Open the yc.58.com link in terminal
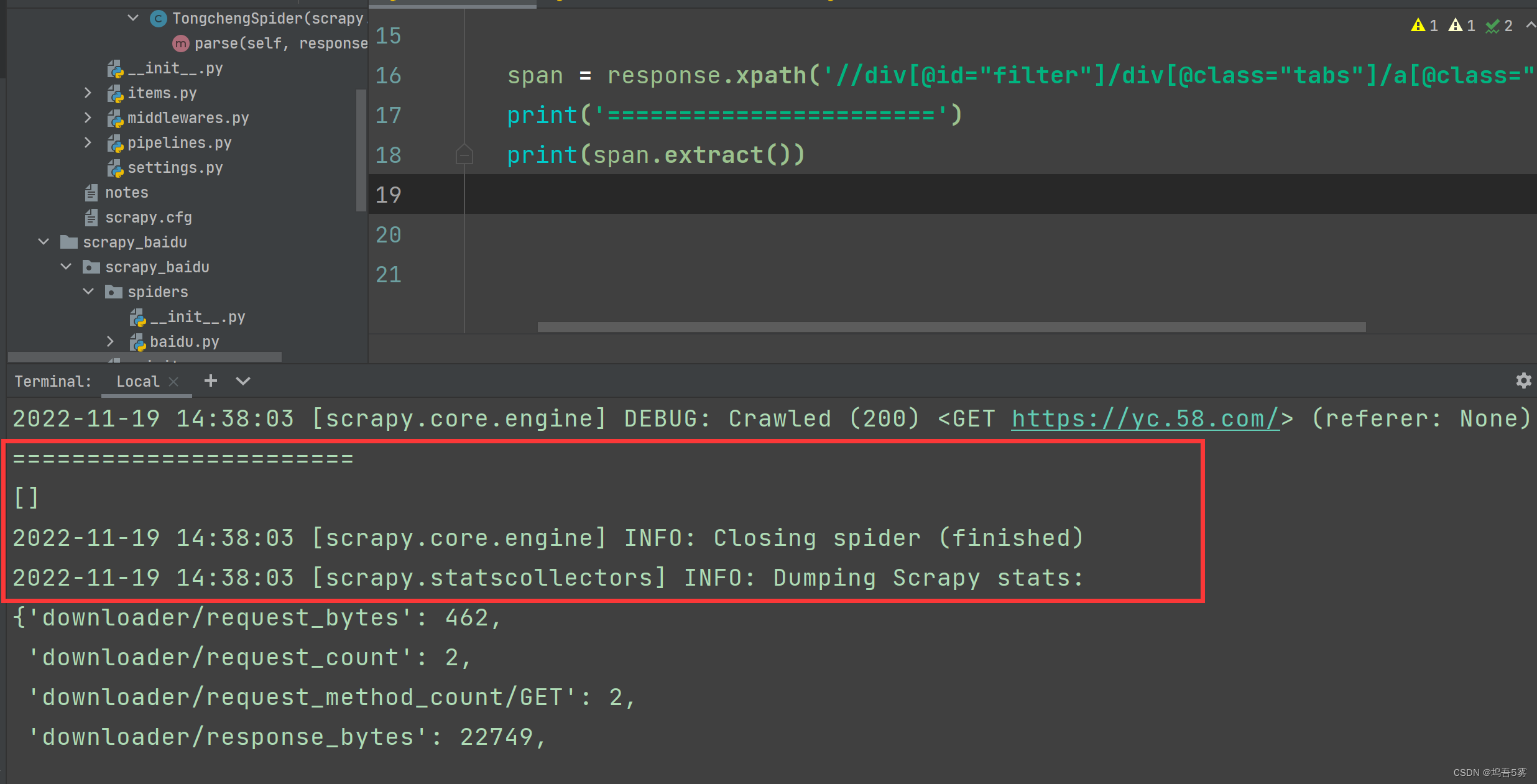Screen dimensions: 1537x784 [x=1145, y=419]
